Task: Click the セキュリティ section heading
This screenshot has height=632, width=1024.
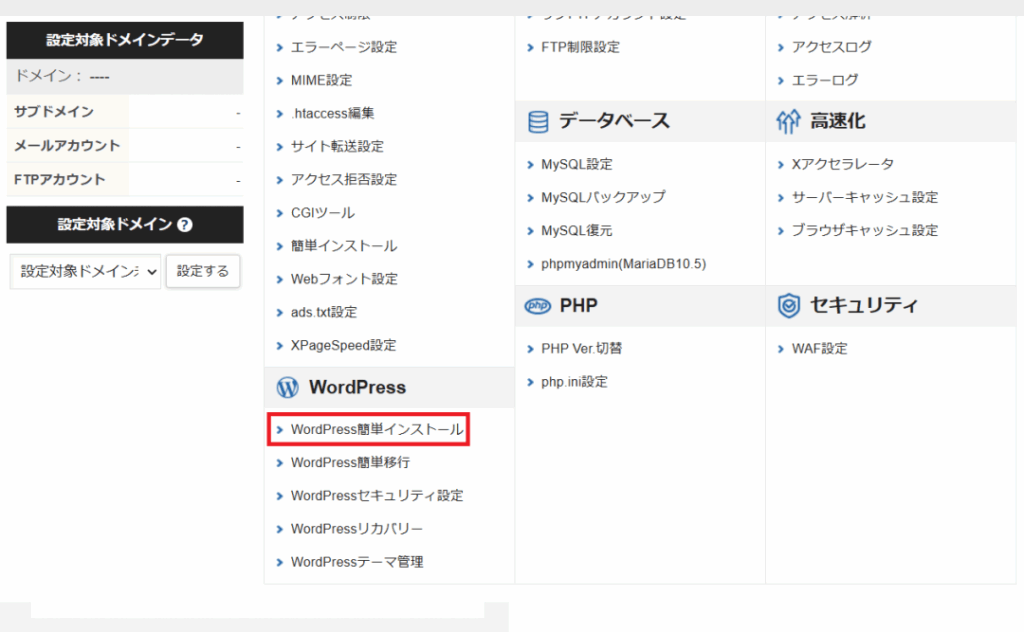Action: click(864, 306)
